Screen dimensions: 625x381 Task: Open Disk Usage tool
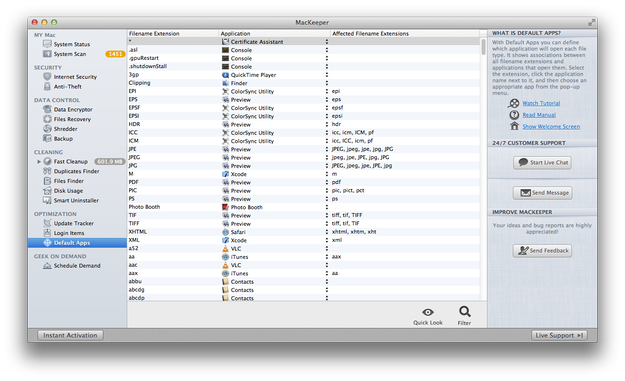click(x=68, y=191)
